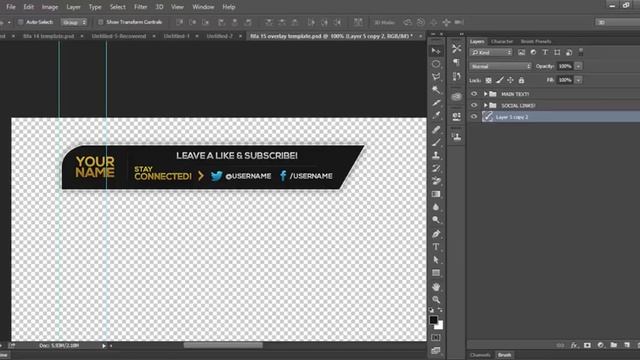Select the Quick Selection tool
640x360 pixels.
[436, 89]
